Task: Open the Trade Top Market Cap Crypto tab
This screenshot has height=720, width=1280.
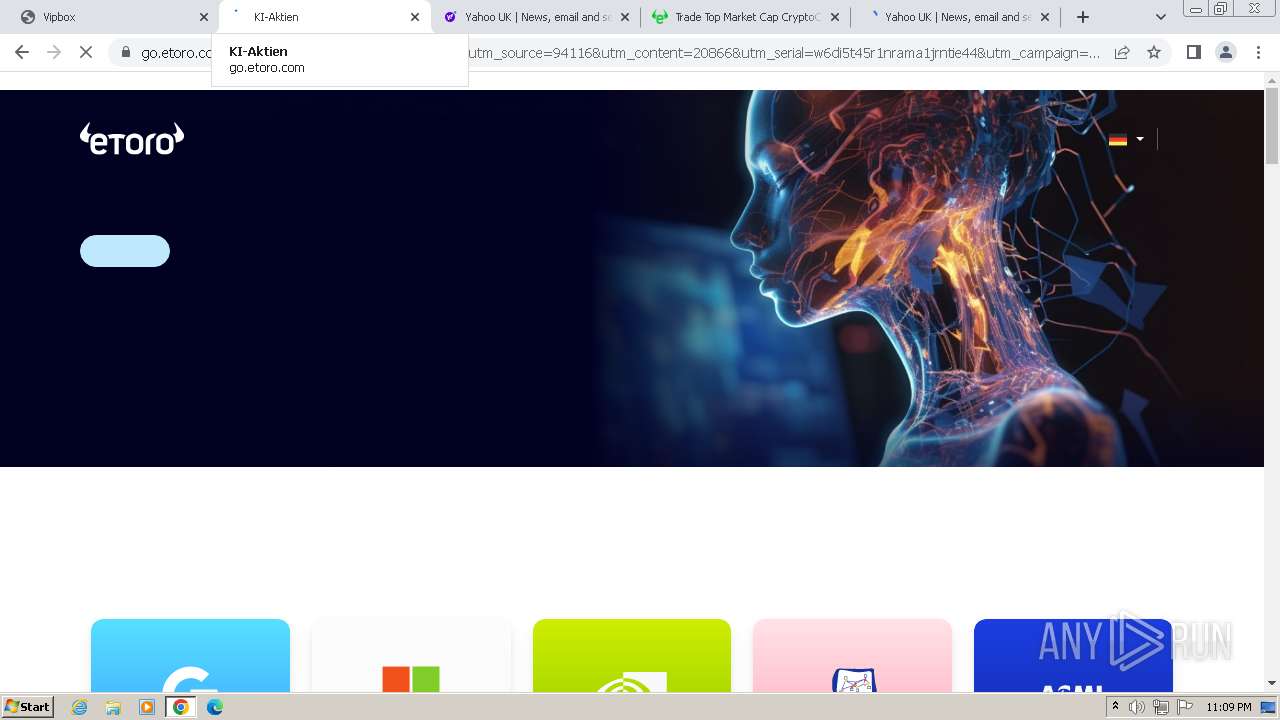Action: [x=746, y=17]
